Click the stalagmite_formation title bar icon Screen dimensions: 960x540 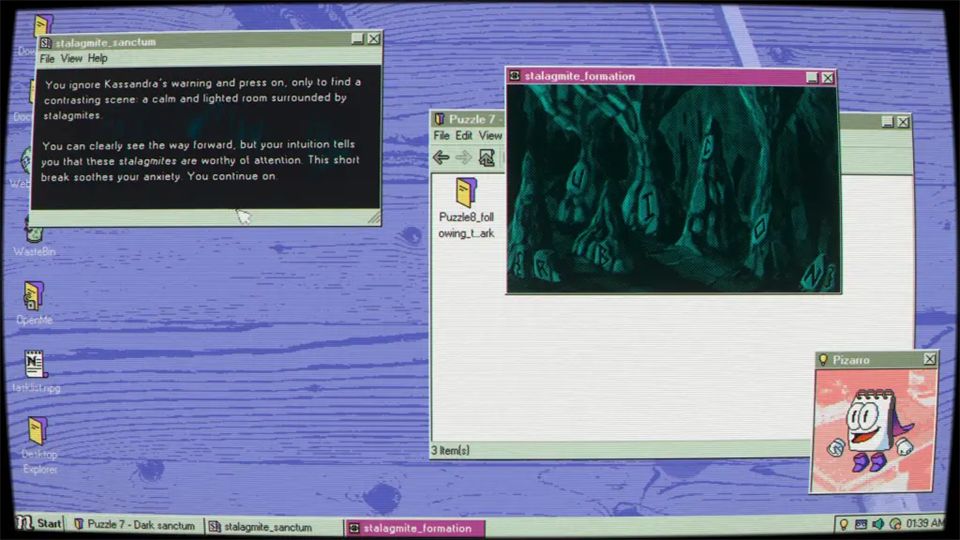pyautogui.click(x=515, y=76)
